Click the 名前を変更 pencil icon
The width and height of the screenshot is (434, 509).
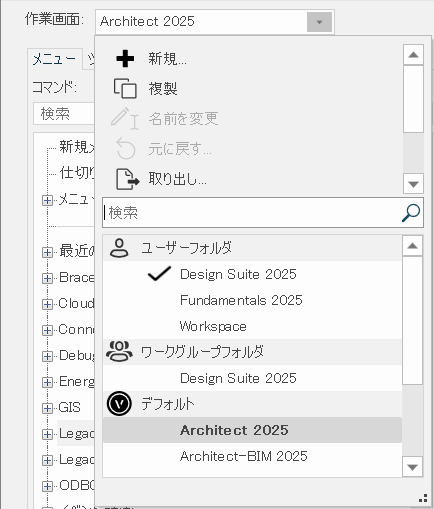(x=125, y=118)
